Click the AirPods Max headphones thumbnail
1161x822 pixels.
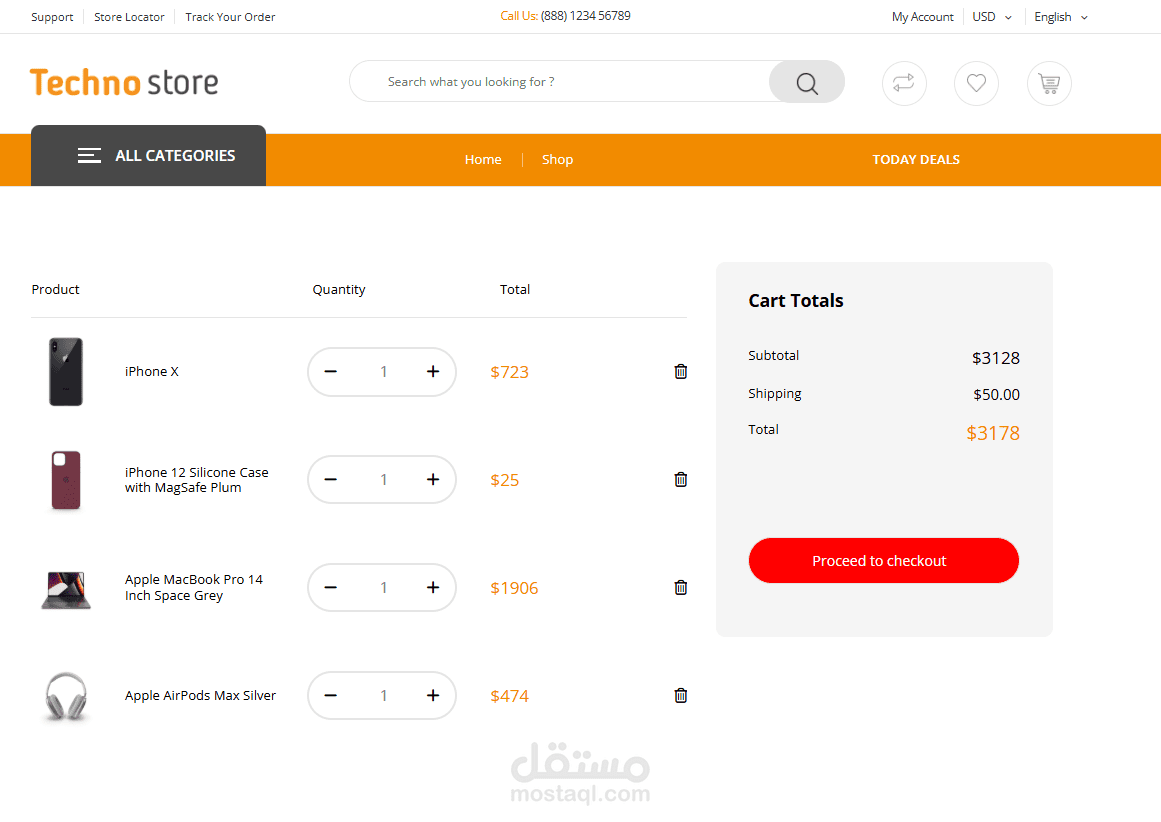(x=66, y=696)
